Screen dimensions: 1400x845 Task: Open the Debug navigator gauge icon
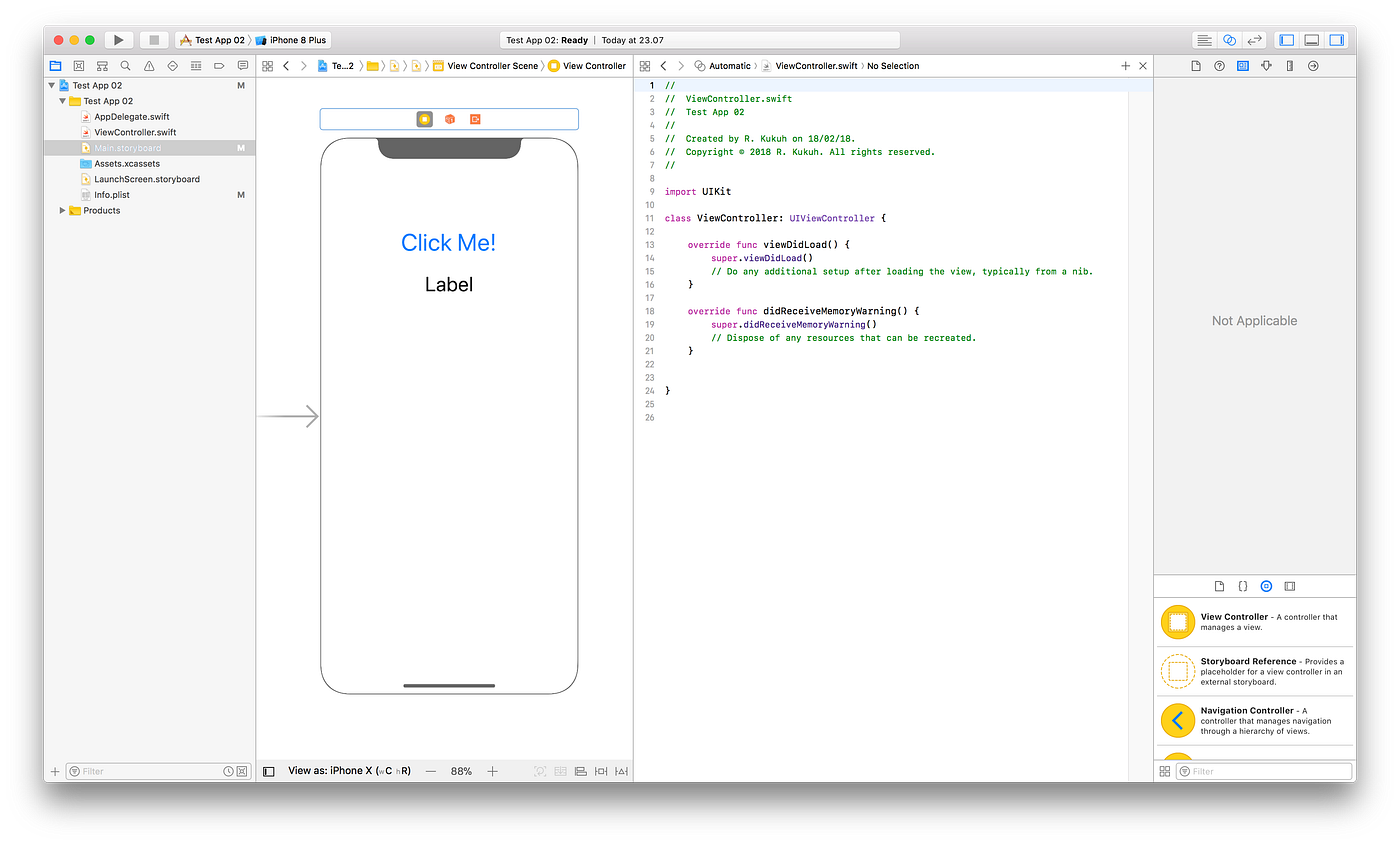195,65
